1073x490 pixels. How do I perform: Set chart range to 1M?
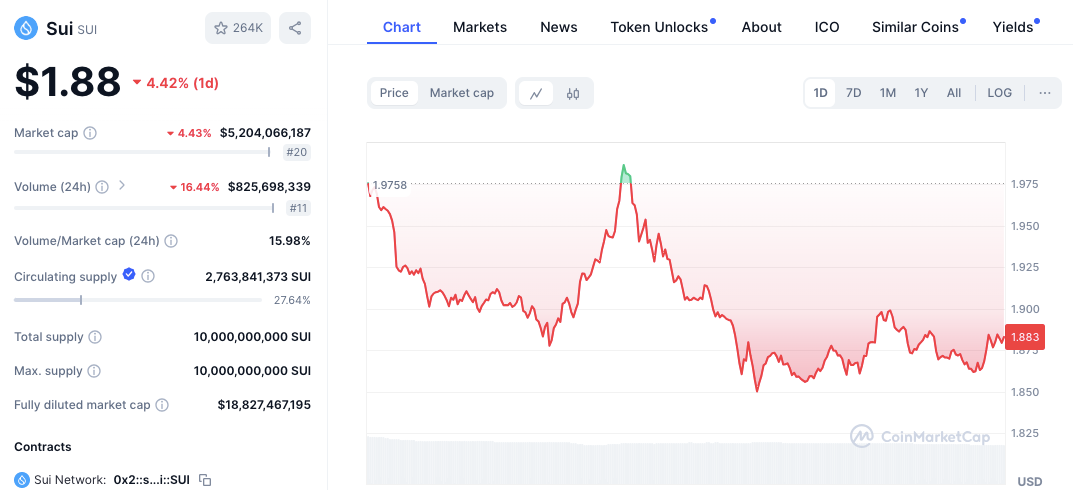888,93
